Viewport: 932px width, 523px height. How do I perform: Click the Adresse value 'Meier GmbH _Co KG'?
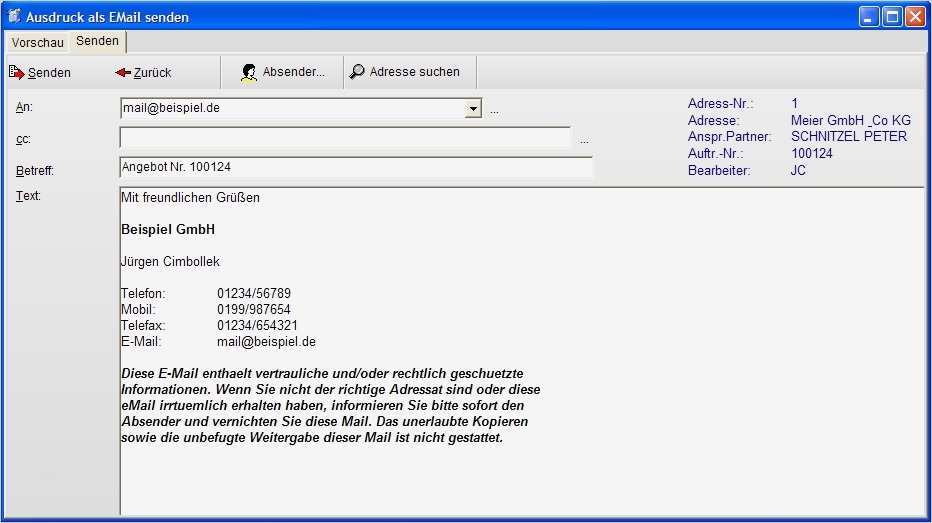(851, 120)
